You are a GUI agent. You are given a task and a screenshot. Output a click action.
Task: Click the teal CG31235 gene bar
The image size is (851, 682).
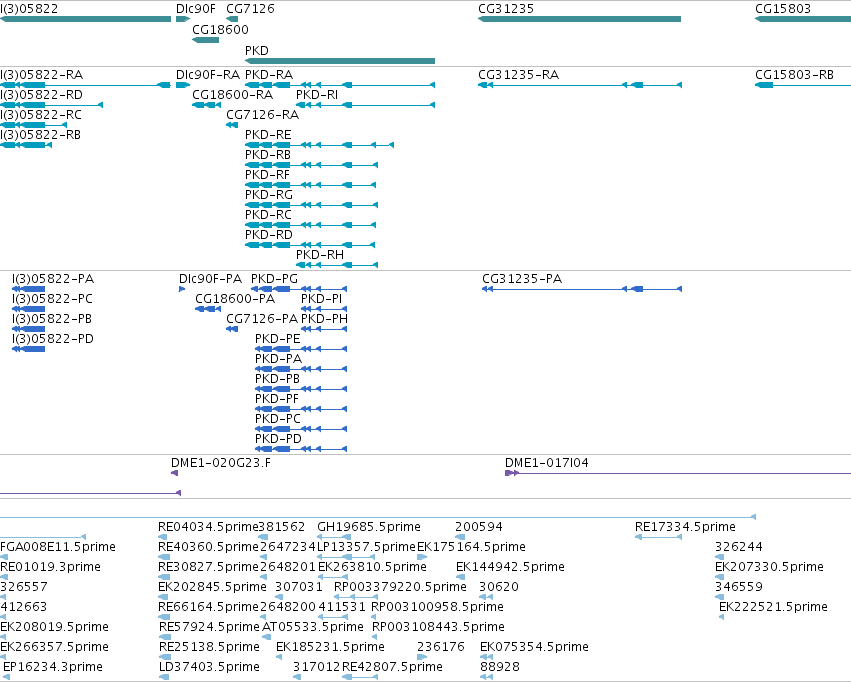(x=580, y=19)
